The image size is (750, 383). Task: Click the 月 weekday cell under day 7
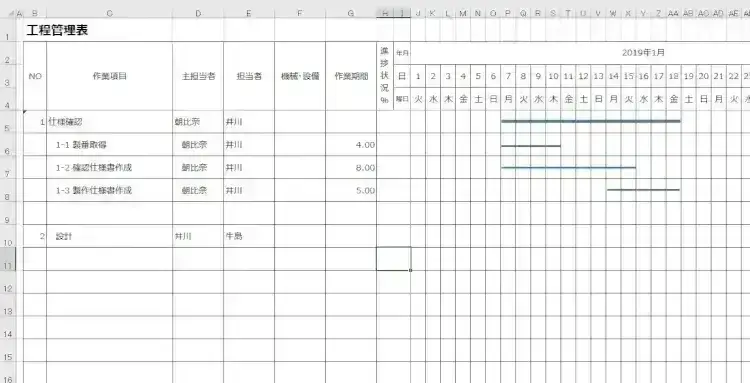point(508,99)
